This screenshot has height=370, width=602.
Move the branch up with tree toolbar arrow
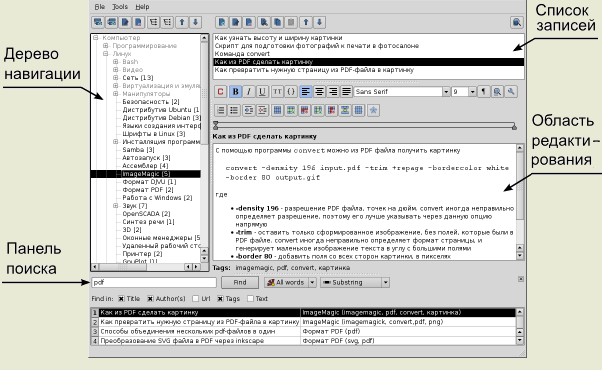(x=182, y=22)
